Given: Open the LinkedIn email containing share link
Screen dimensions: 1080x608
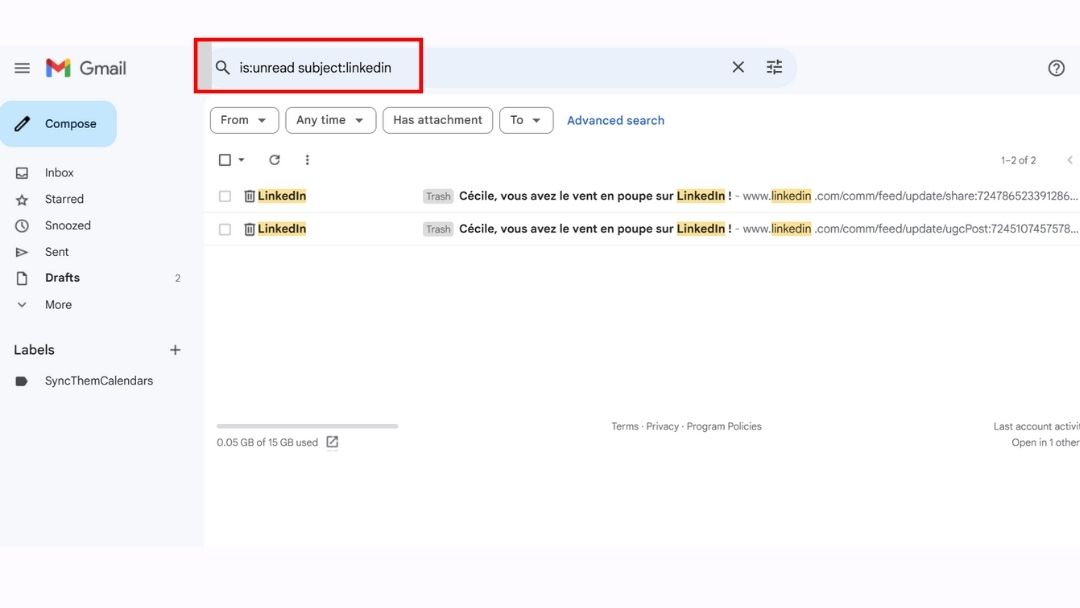Looking at the screenshot, I should tap(642, 196).
